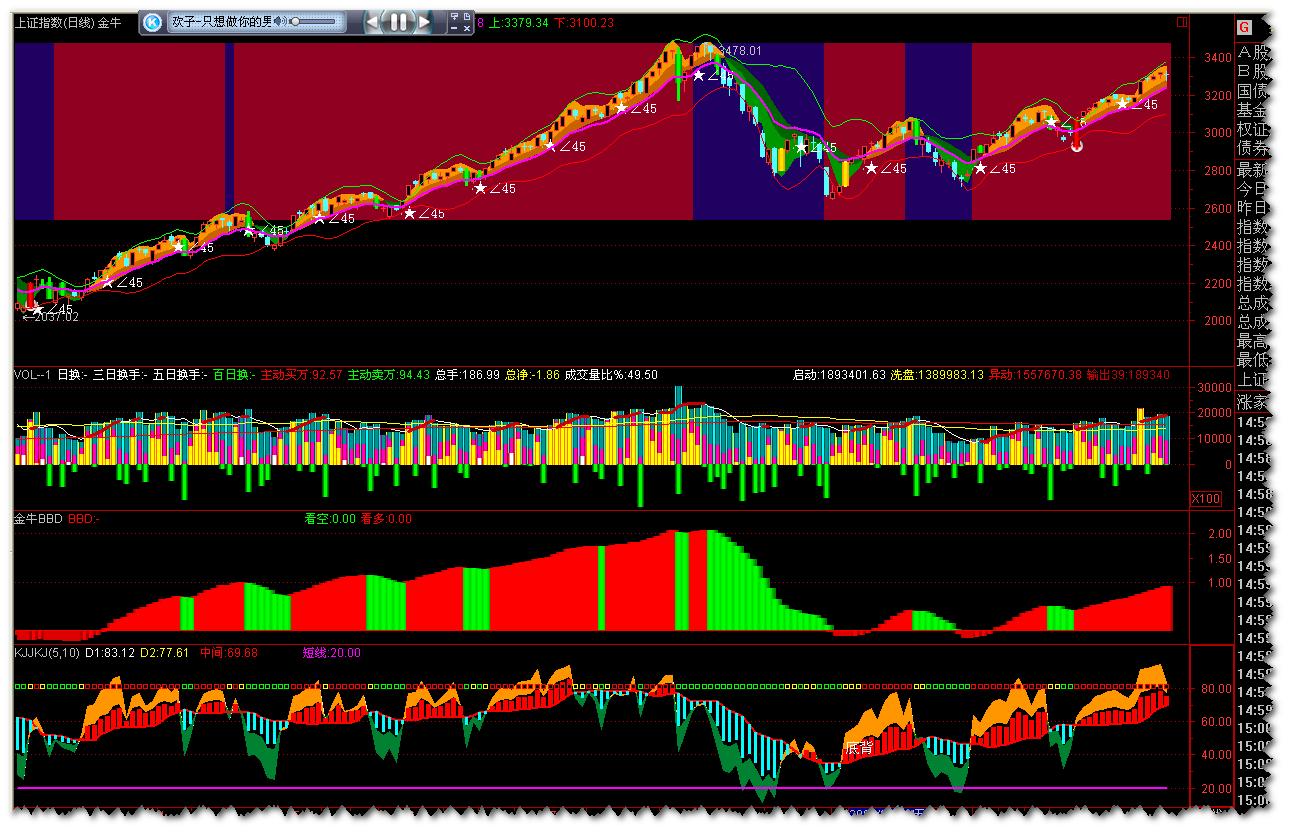
Task: Click the 2000 price axis label
Action: point(1218,321)
